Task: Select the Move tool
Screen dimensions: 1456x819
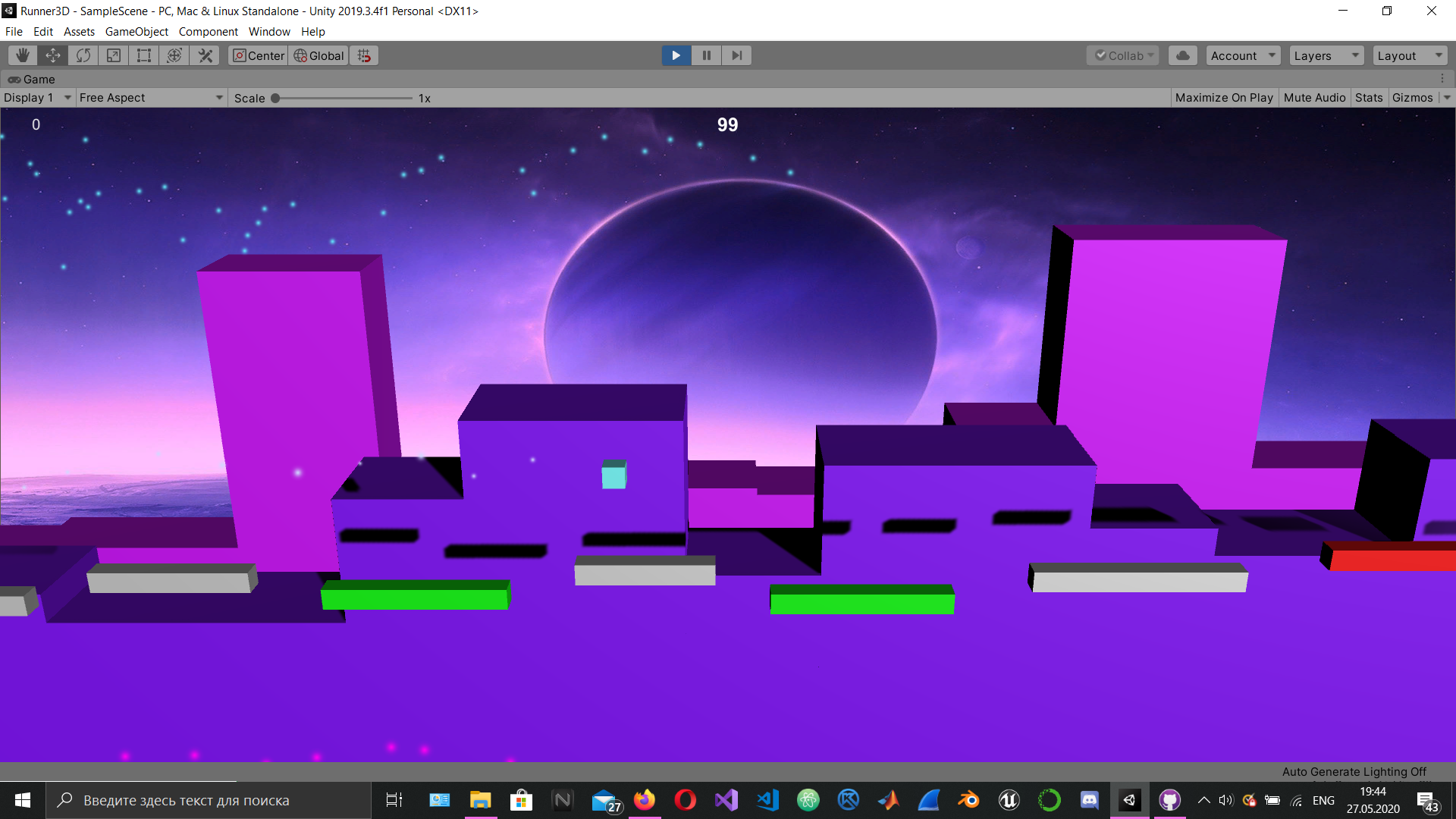Action: (x=53, y=55)
